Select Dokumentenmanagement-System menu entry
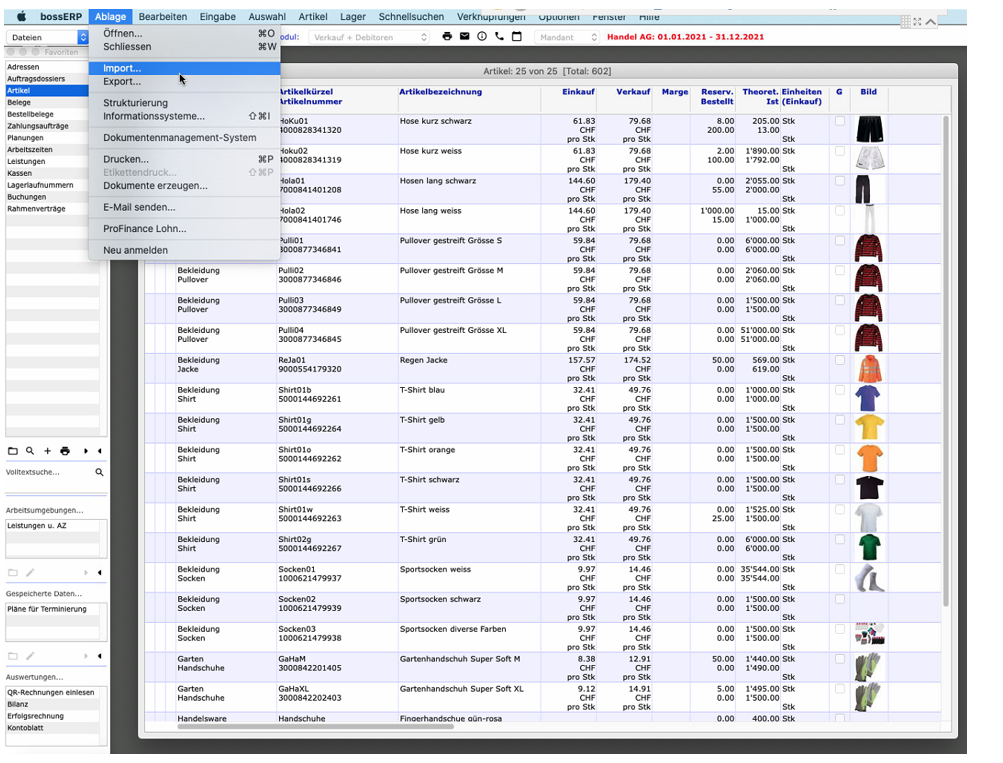Viewport: 1003px width, 763px height. (x=179, y=138)
